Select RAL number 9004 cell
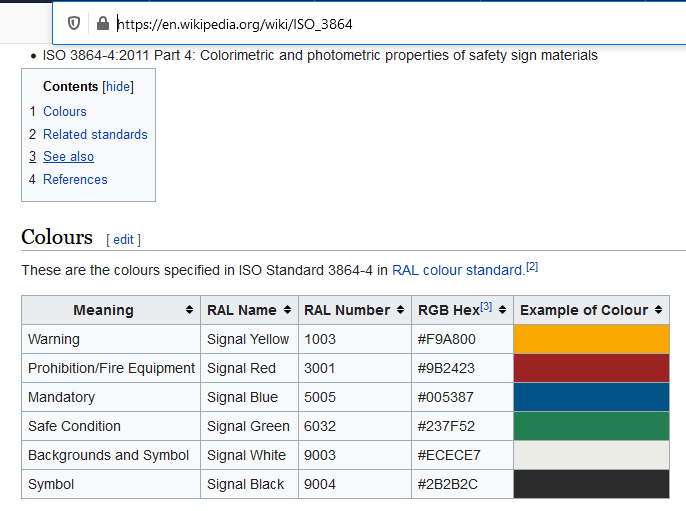Image resolution: width=686 pixels, height=511 pixels. coord(355,484)
